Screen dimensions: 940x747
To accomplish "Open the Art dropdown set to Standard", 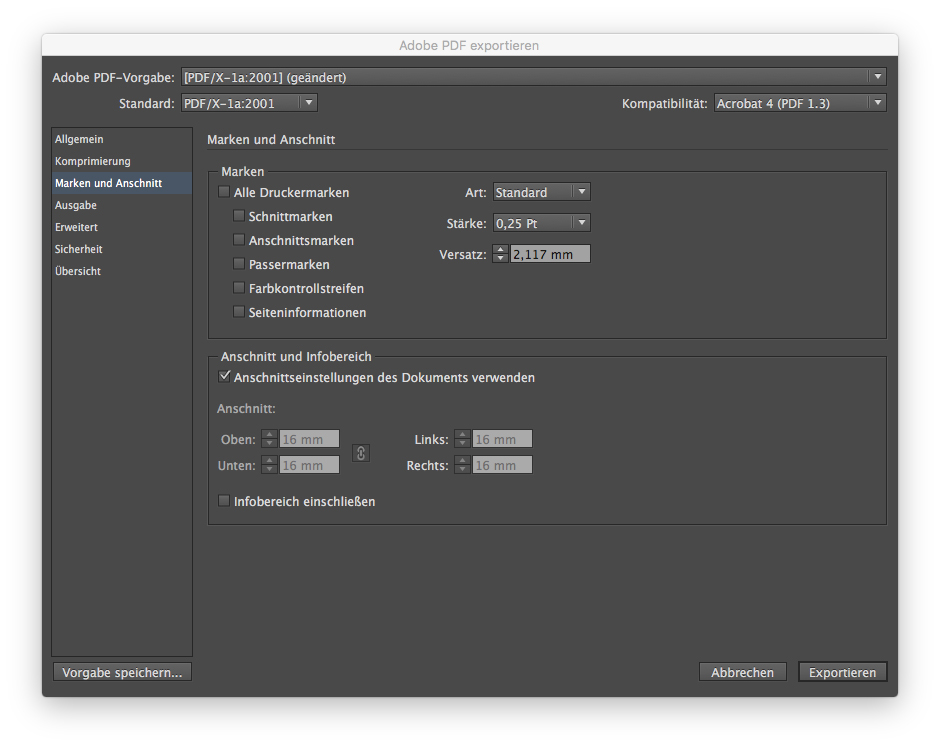I will [x=541, y=192].
